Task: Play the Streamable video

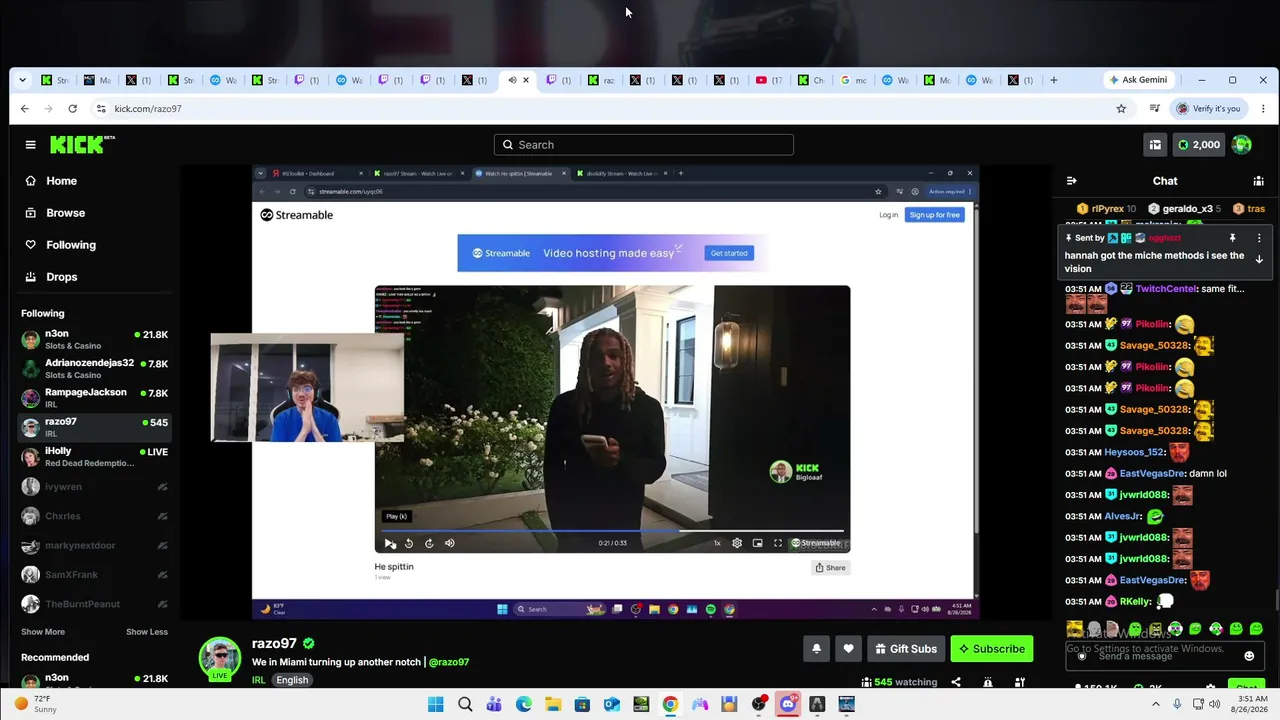Action: coord(389,543)
